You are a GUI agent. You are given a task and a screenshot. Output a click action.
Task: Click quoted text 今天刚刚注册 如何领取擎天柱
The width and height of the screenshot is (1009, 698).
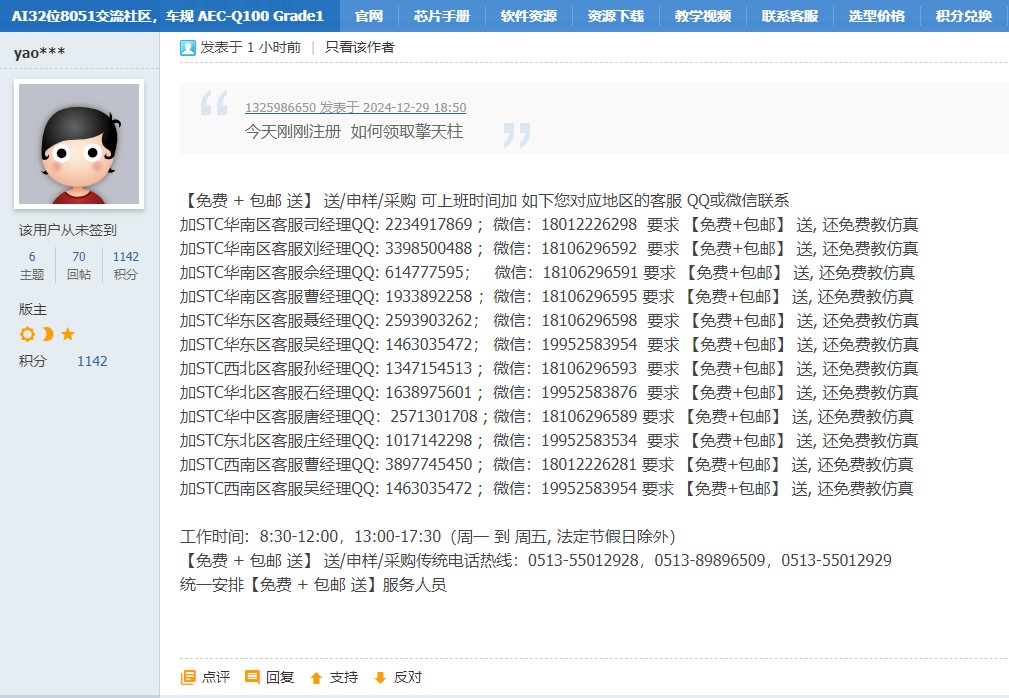(x=354, y=131)
